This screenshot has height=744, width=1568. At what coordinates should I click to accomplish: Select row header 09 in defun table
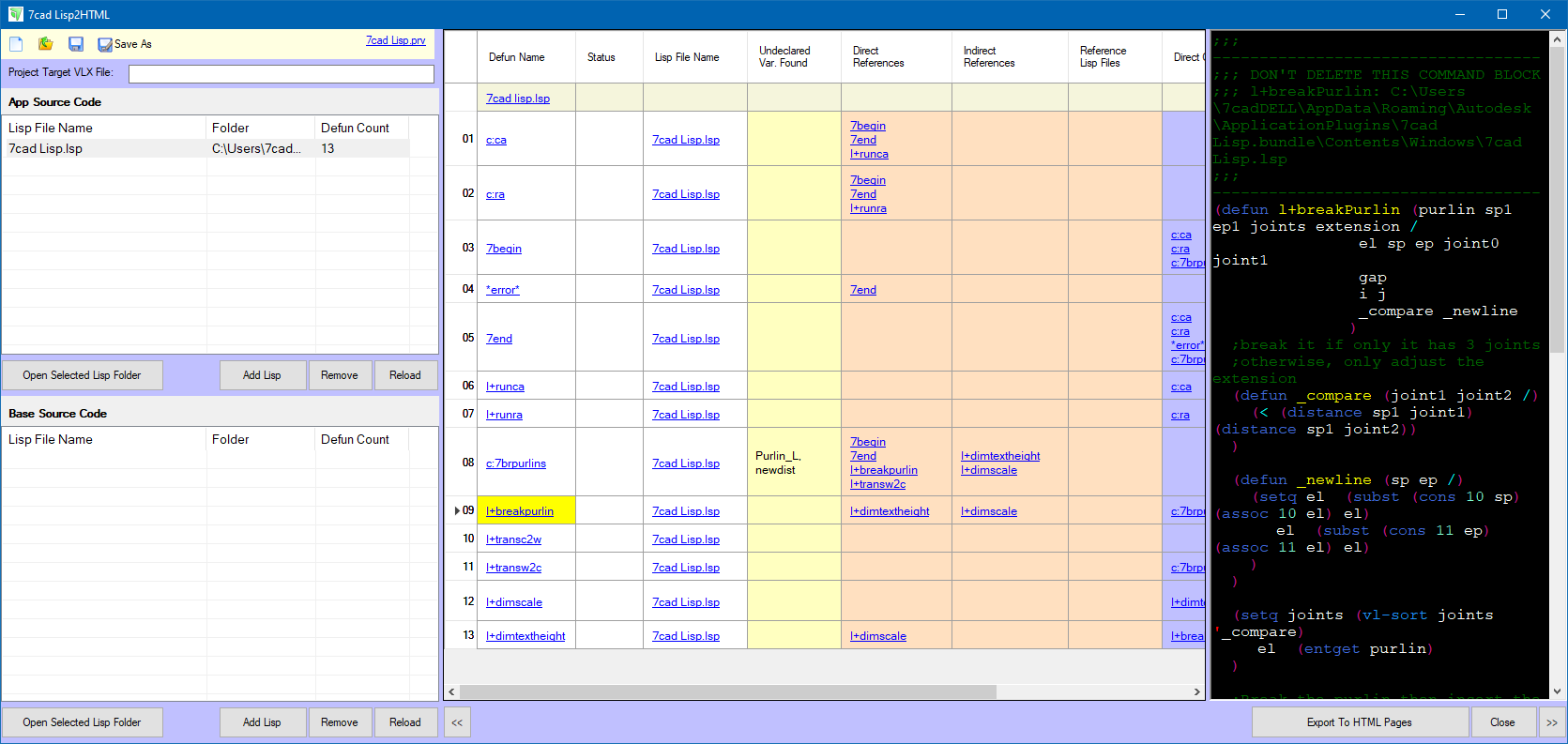(x=461, y=510)
